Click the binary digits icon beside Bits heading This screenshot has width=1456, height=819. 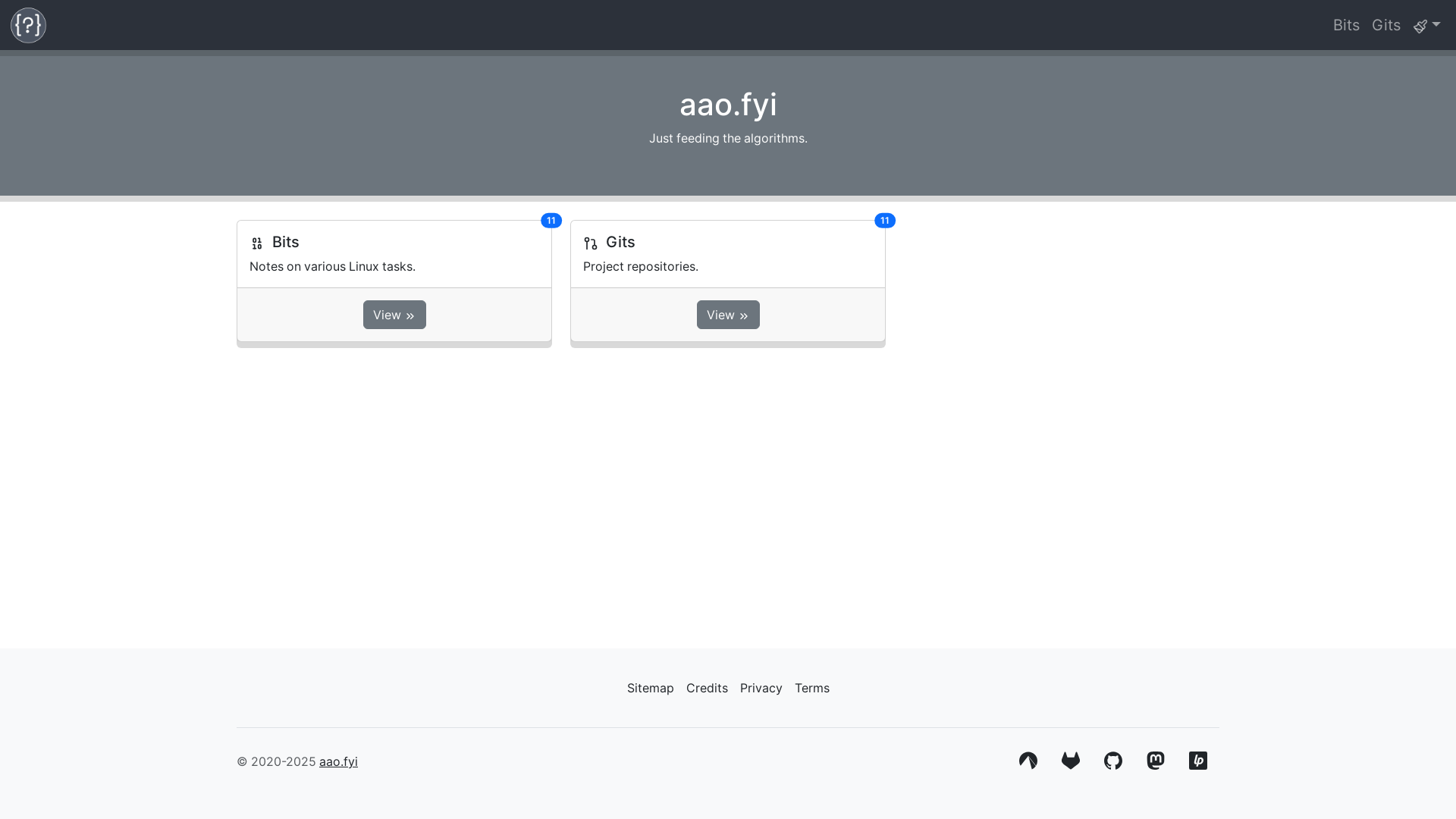click(257, 243)
